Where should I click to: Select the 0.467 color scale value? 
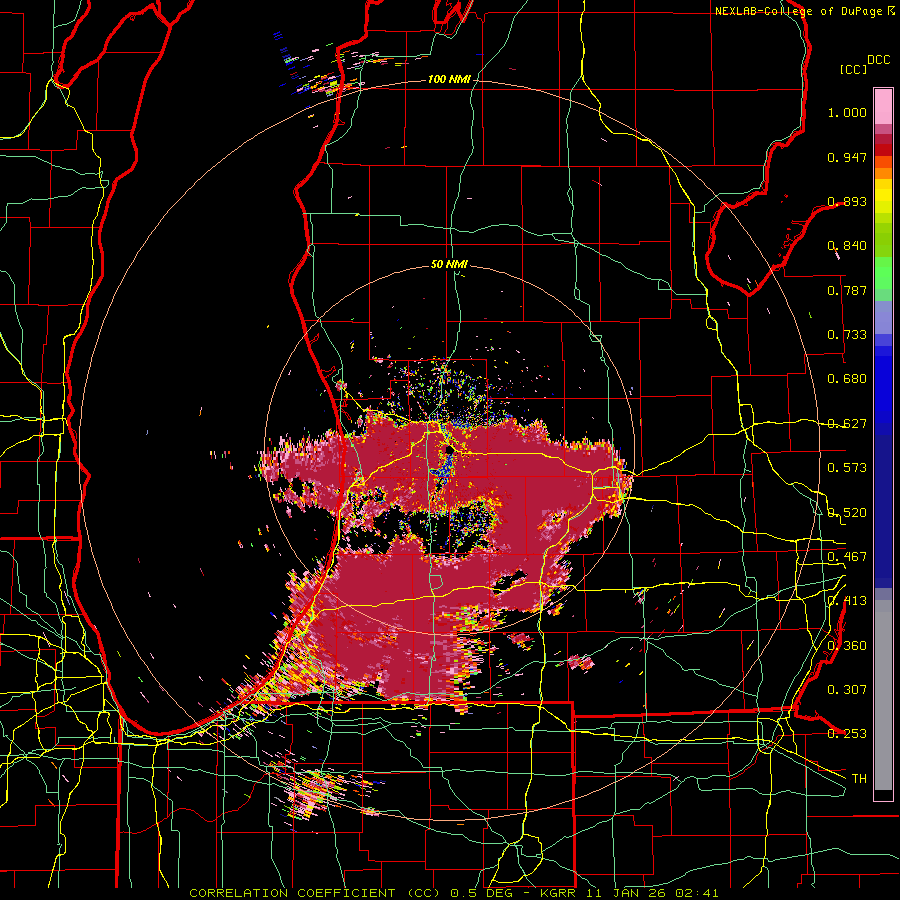tap(847, 556)
